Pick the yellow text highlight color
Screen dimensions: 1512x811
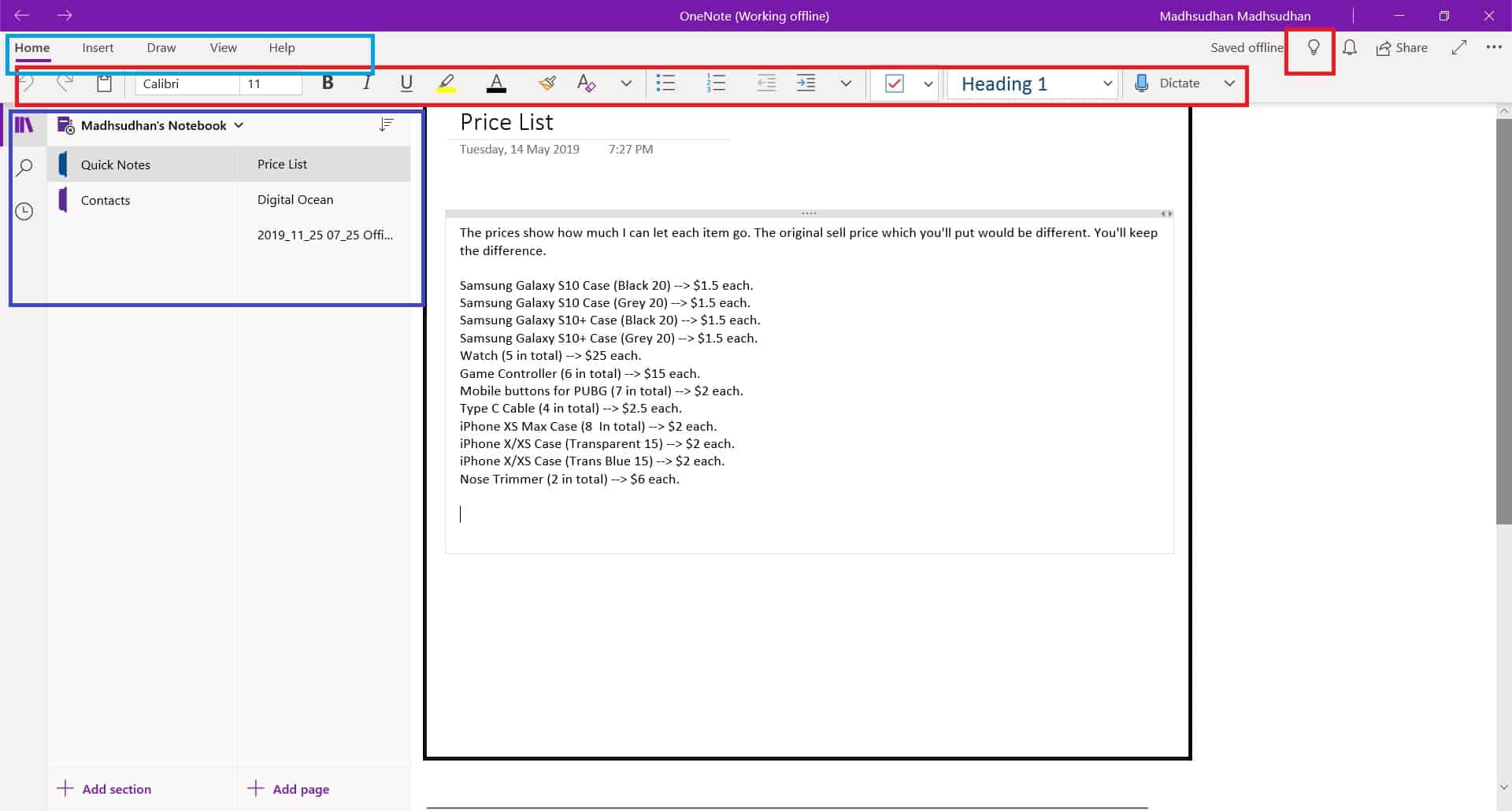click(x=447, y=83)
